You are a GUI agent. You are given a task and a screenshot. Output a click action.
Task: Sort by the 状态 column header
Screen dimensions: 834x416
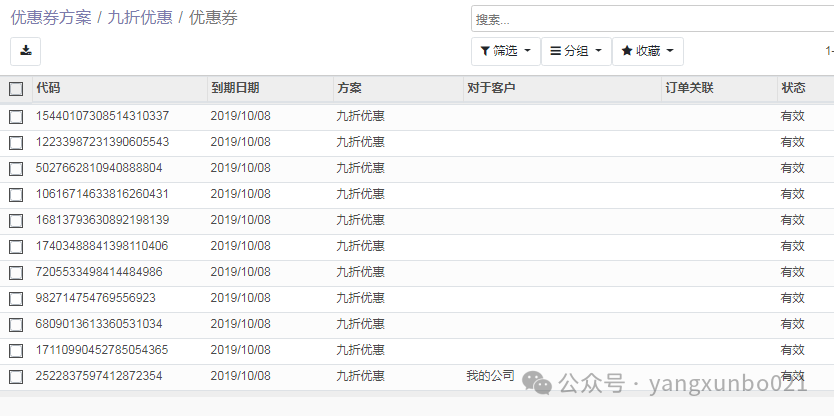coord(805,88)
